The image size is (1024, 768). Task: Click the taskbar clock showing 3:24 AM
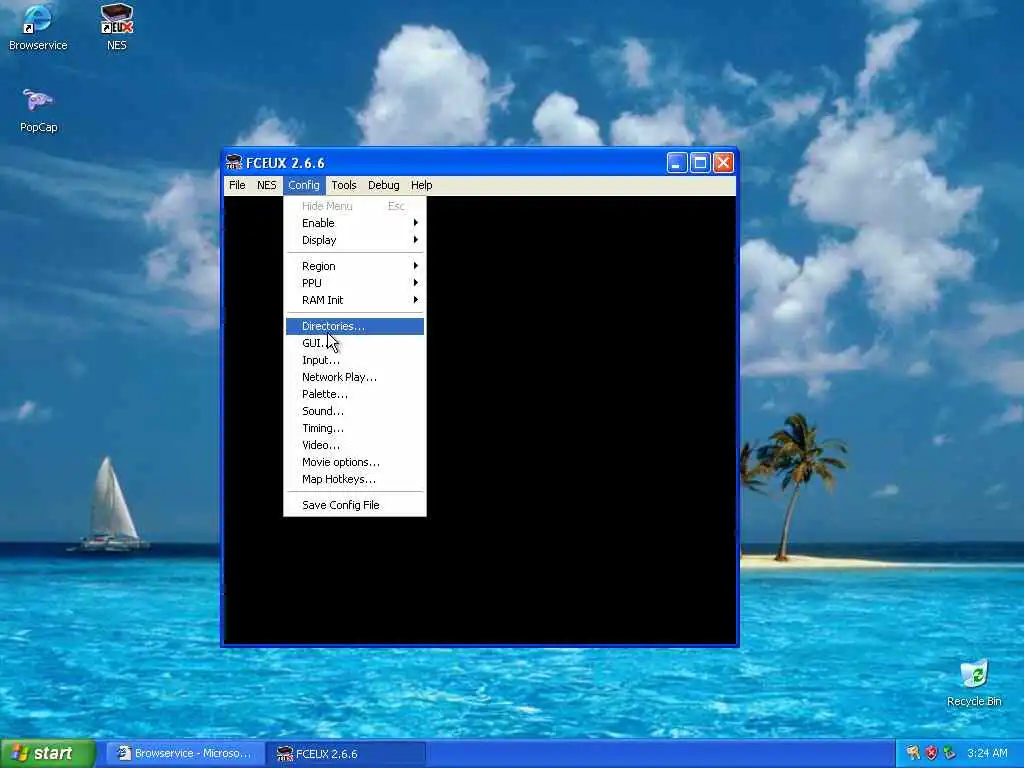click(987, 753)
